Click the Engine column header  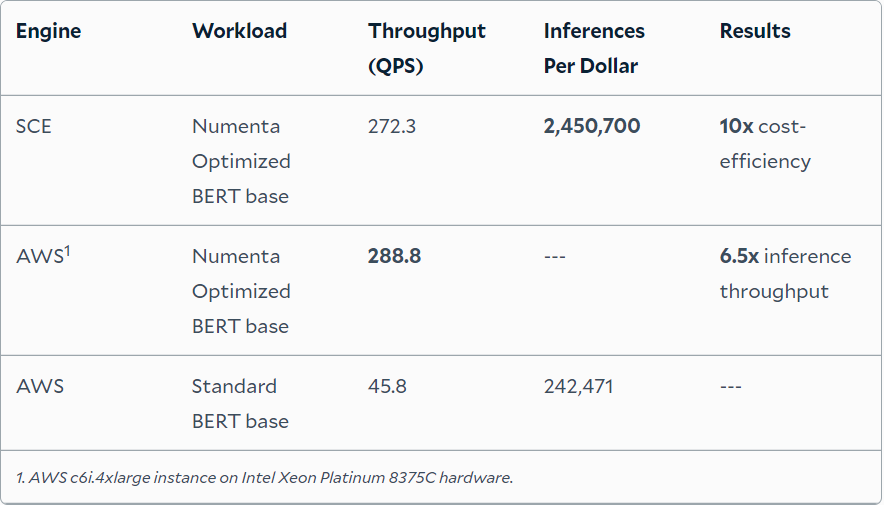tap(48, 31)
